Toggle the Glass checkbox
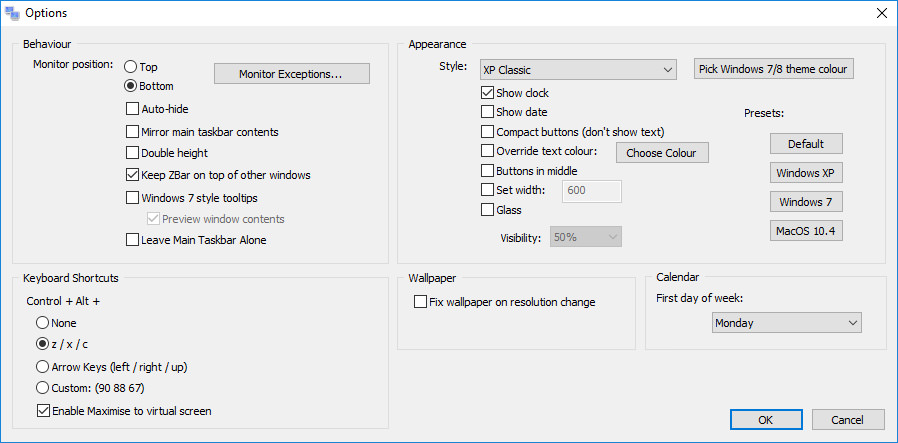898x443 pixels. (487, 209)
